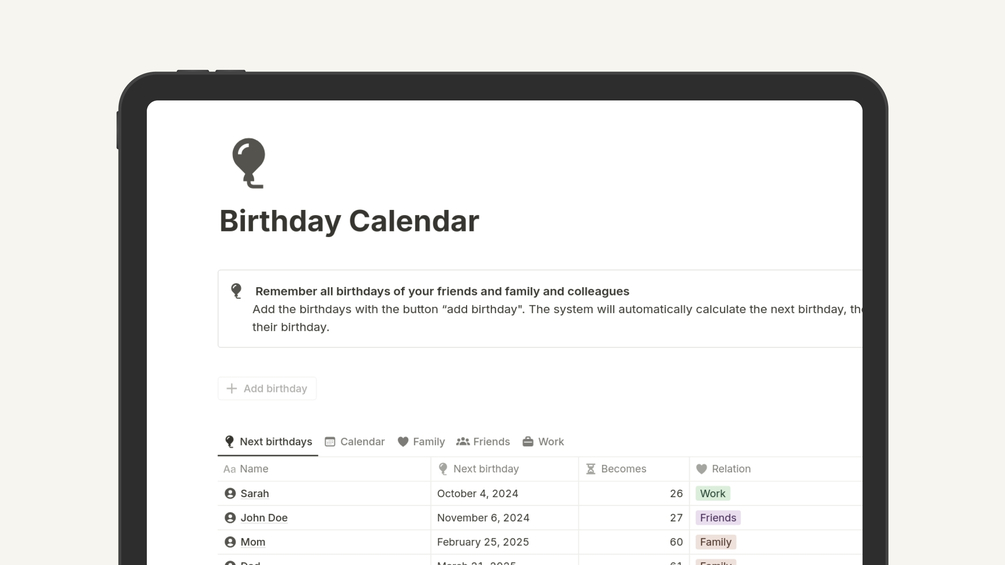1005x565 pixels.
Task: Select the Next birthdays tab
Action: click(x=268, y=442)
